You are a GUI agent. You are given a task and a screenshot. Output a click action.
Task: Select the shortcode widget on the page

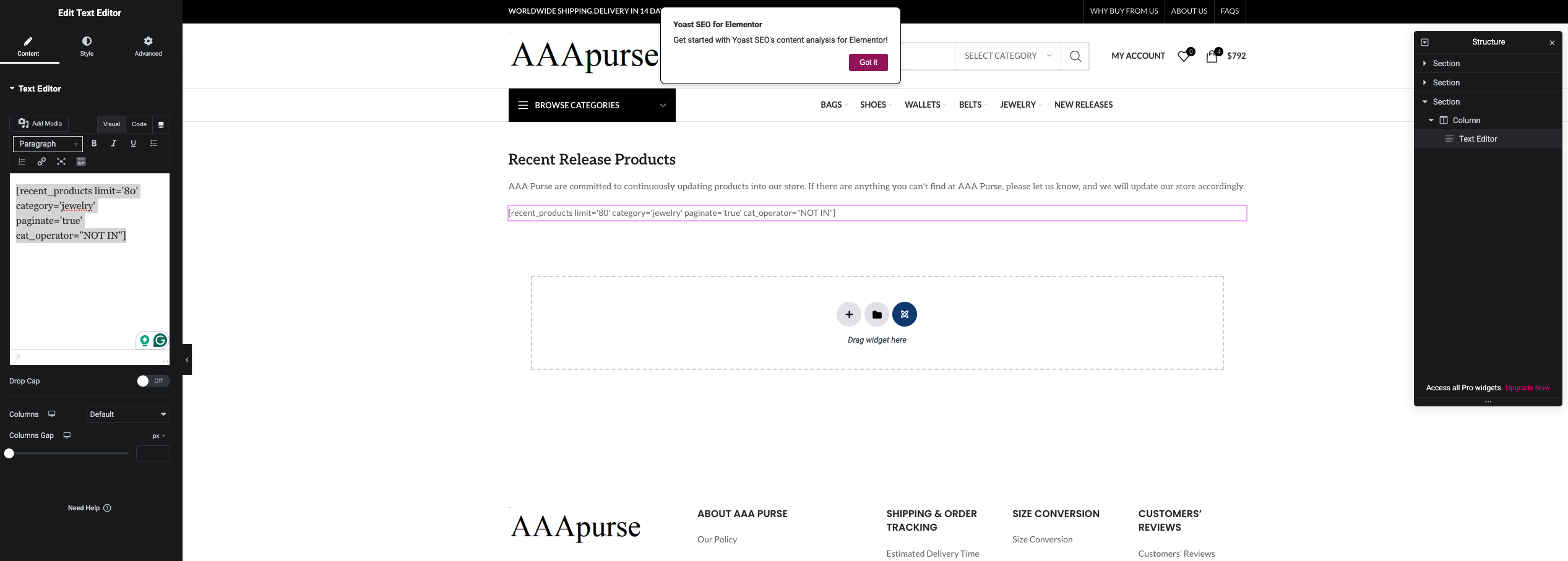[x=877, y=213]
